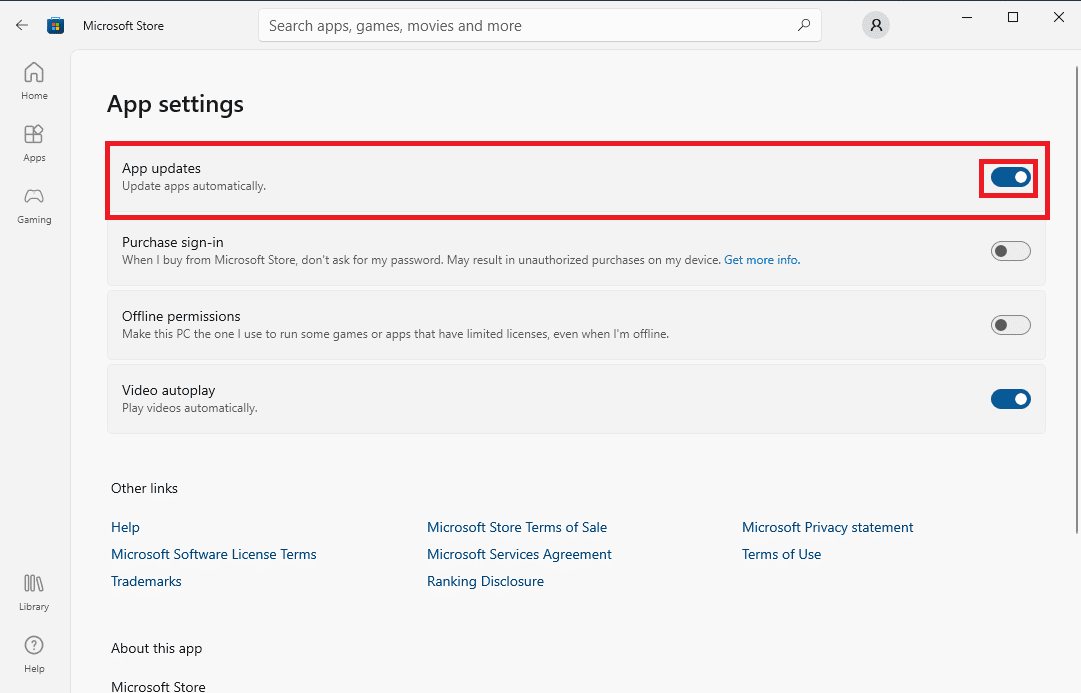Viewport: 1081px width, 693px height.
Task: Click the search magnifier icon
Action: click(804, 26)
